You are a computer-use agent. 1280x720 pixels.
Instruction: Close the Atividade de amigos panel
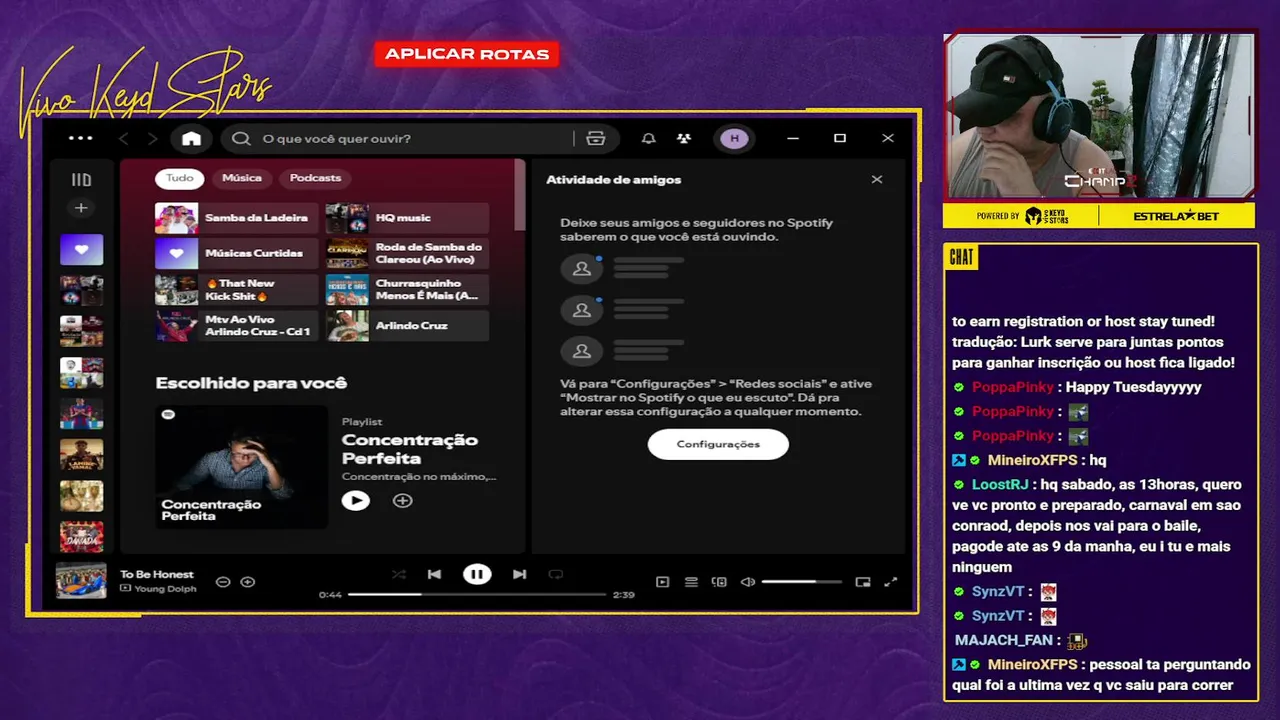click(877, 180)
